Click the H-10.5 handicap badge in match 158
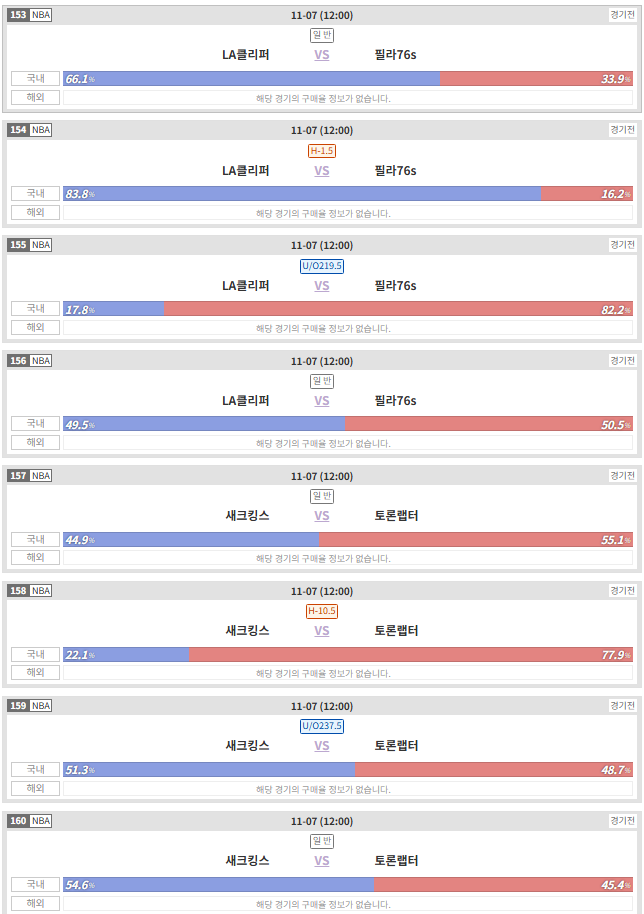The image size is (644, 914). [x=322, y=611]
